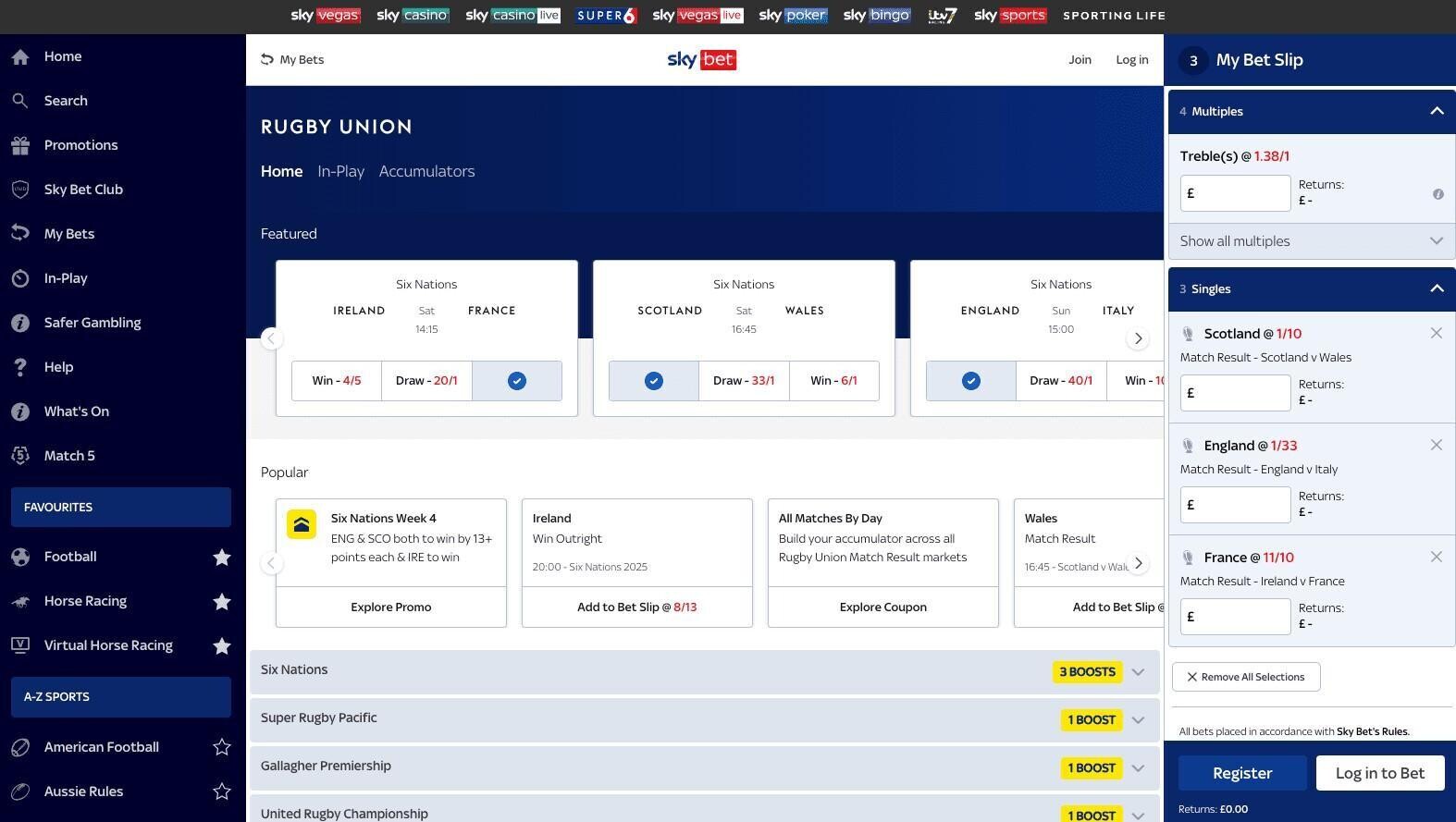Add Ireland Win Outright 8/13 to slip
Screen dimensions: 1456x822
pos(637,607)
